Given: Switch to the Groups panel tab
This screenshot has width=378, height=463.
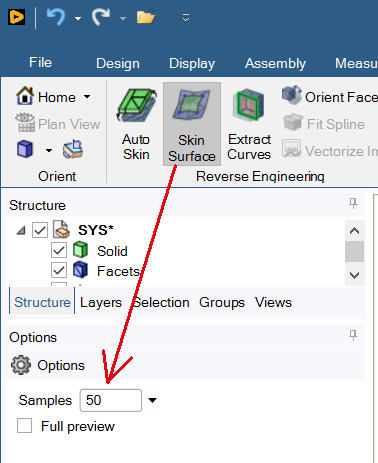Looking at the screenshot, I should 222,303.
